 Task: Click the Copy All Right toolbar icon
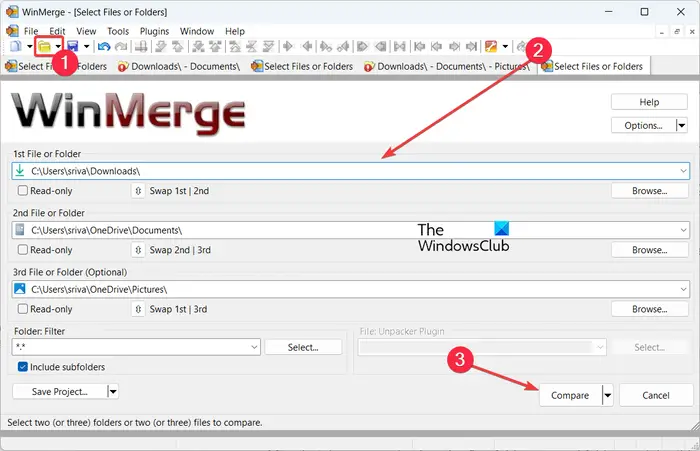coord(362,46)
